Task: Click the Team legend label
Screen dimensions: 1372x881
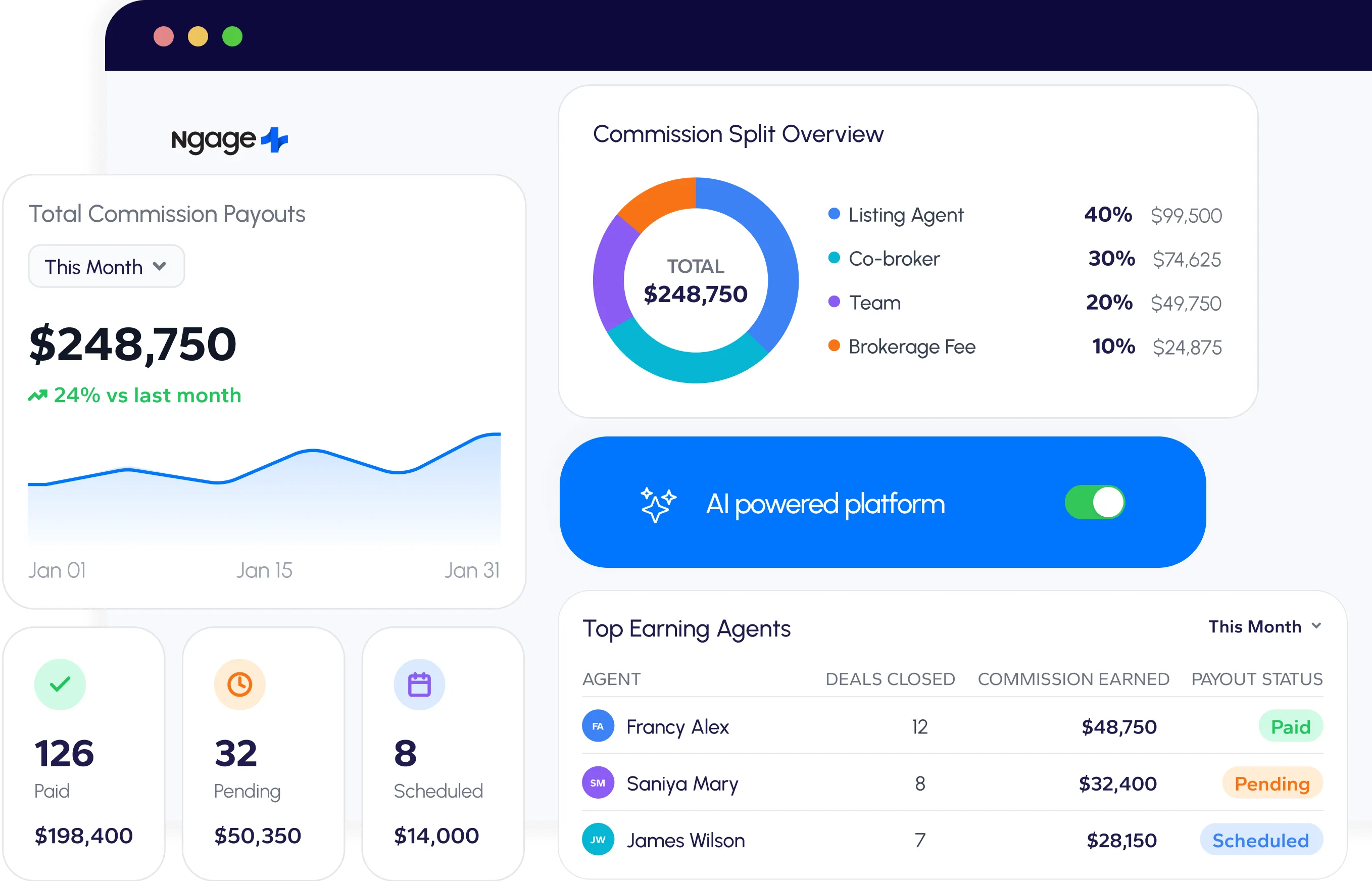Action: [x=874, y=303]
